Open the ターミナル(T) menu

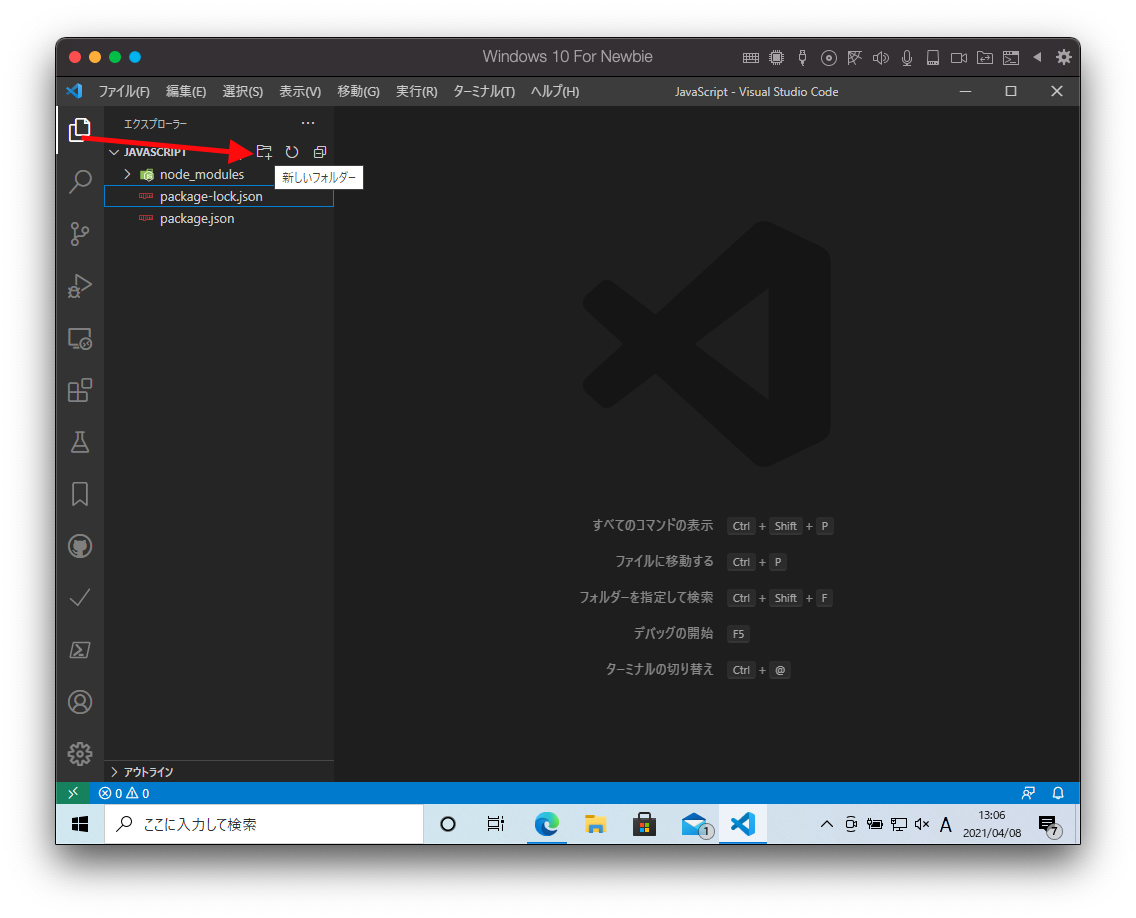(x=484, y=91)
